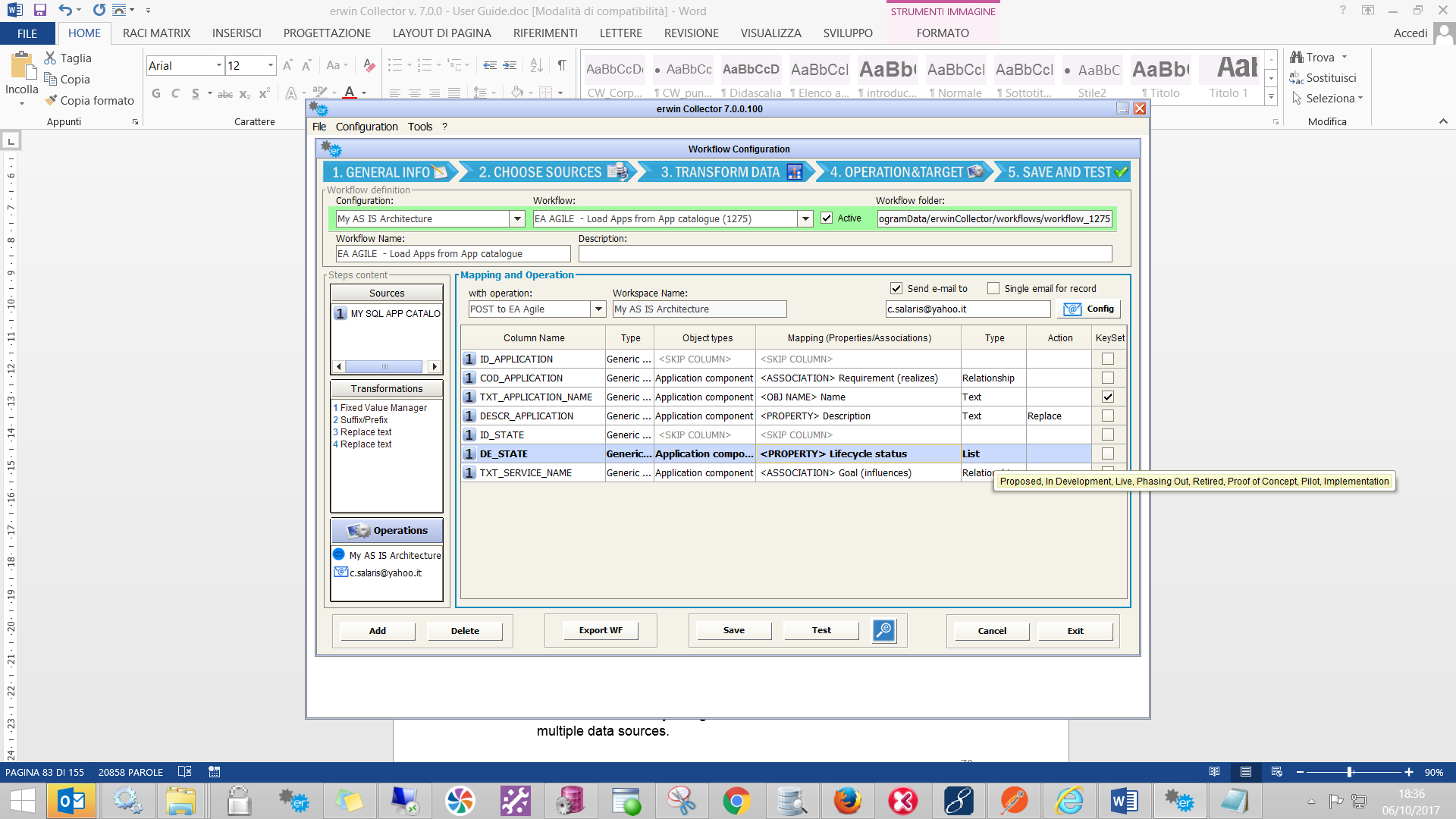Expand the Configuration dropdown
This screenshot has height=819, width=1456.
tap(517, 218)
